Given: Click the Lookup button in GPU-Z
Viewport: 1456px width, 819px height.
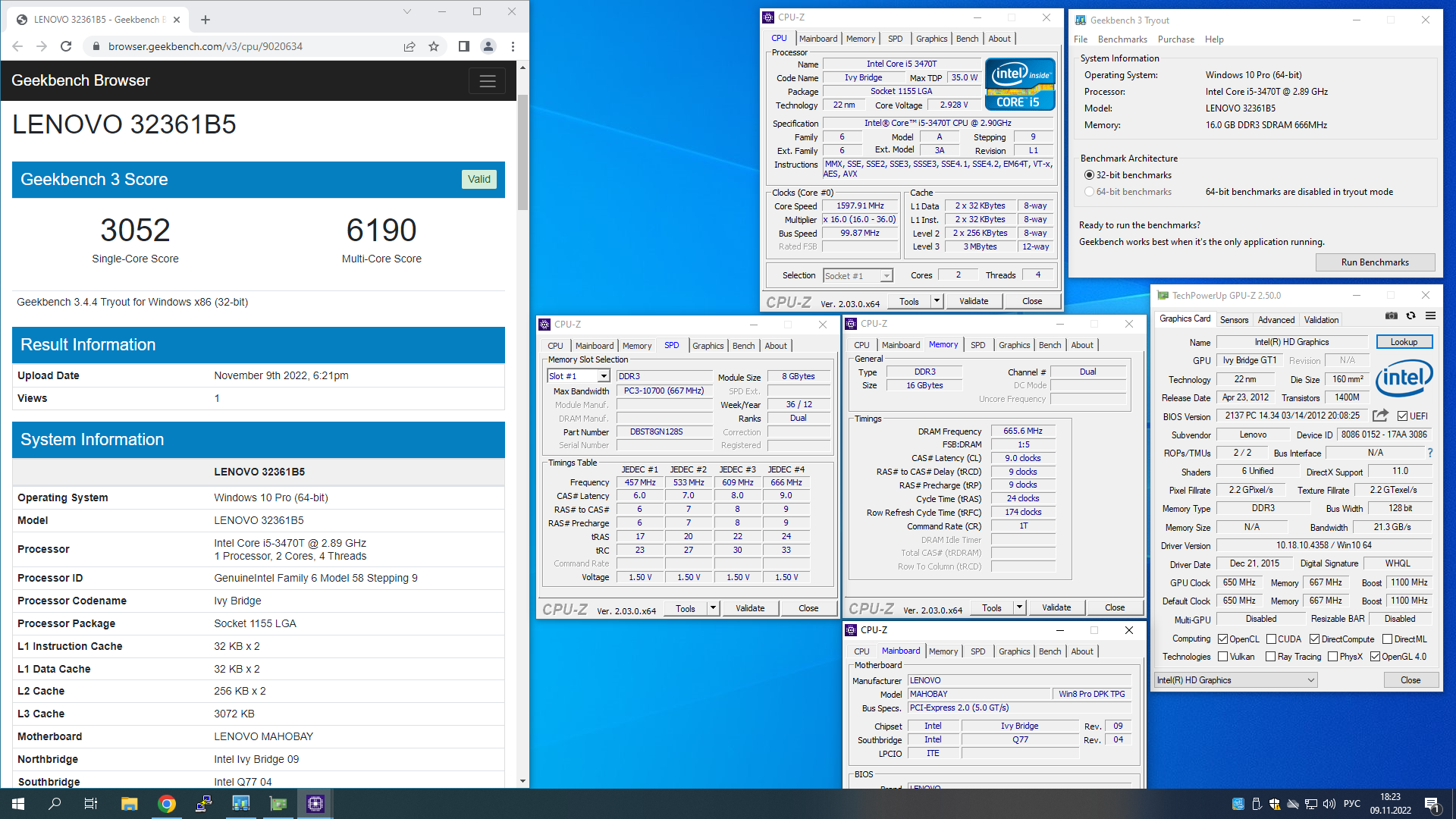Looking at the screenshot, I should [x=1404, y=342].
